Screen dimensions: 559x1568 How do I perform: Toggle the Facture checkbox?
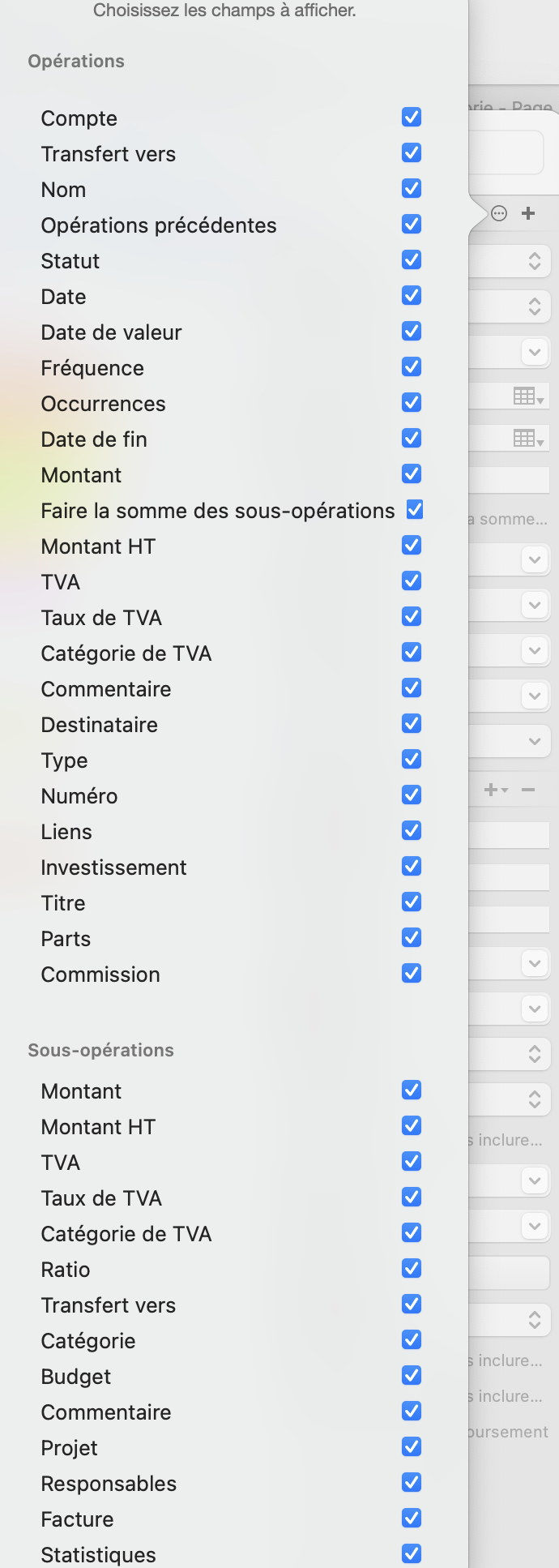click(411, 1518)
